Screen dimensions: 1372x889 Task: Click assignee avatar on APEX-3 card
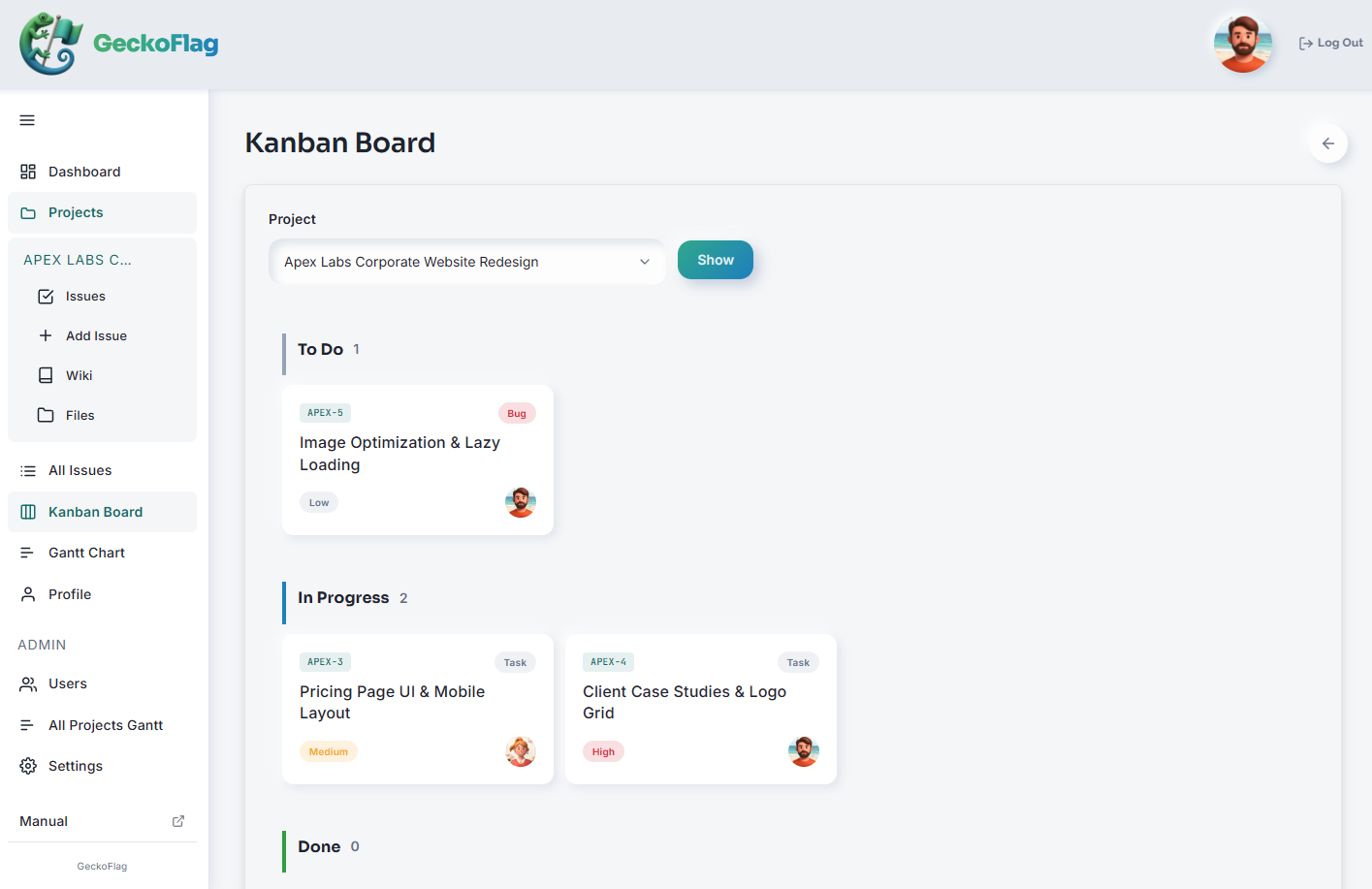point(521,751)
